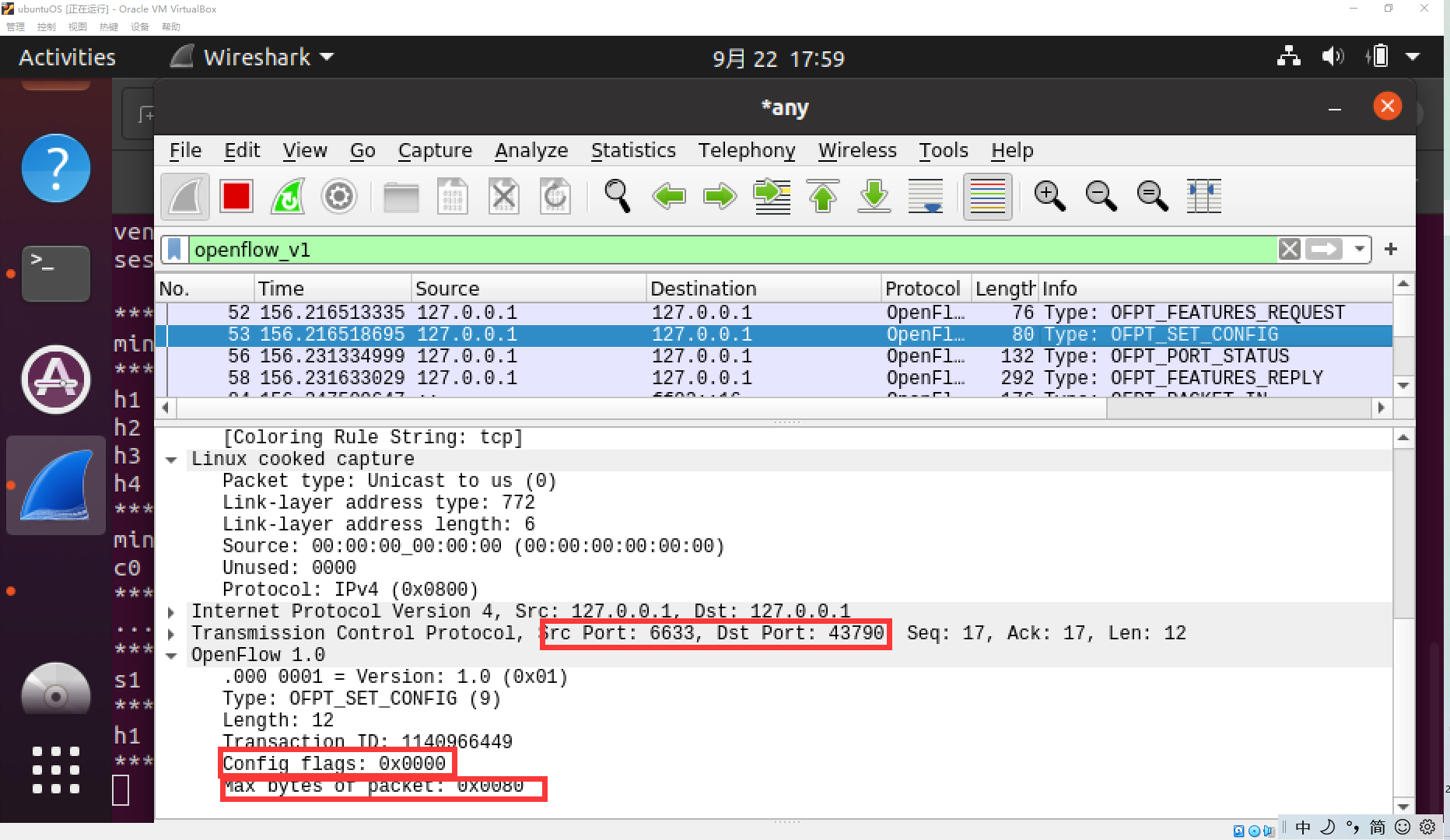The width and height of the screenshot is (1450, 840).
Task: Toggle packet colorization rules
Action: tap(988, 197)
